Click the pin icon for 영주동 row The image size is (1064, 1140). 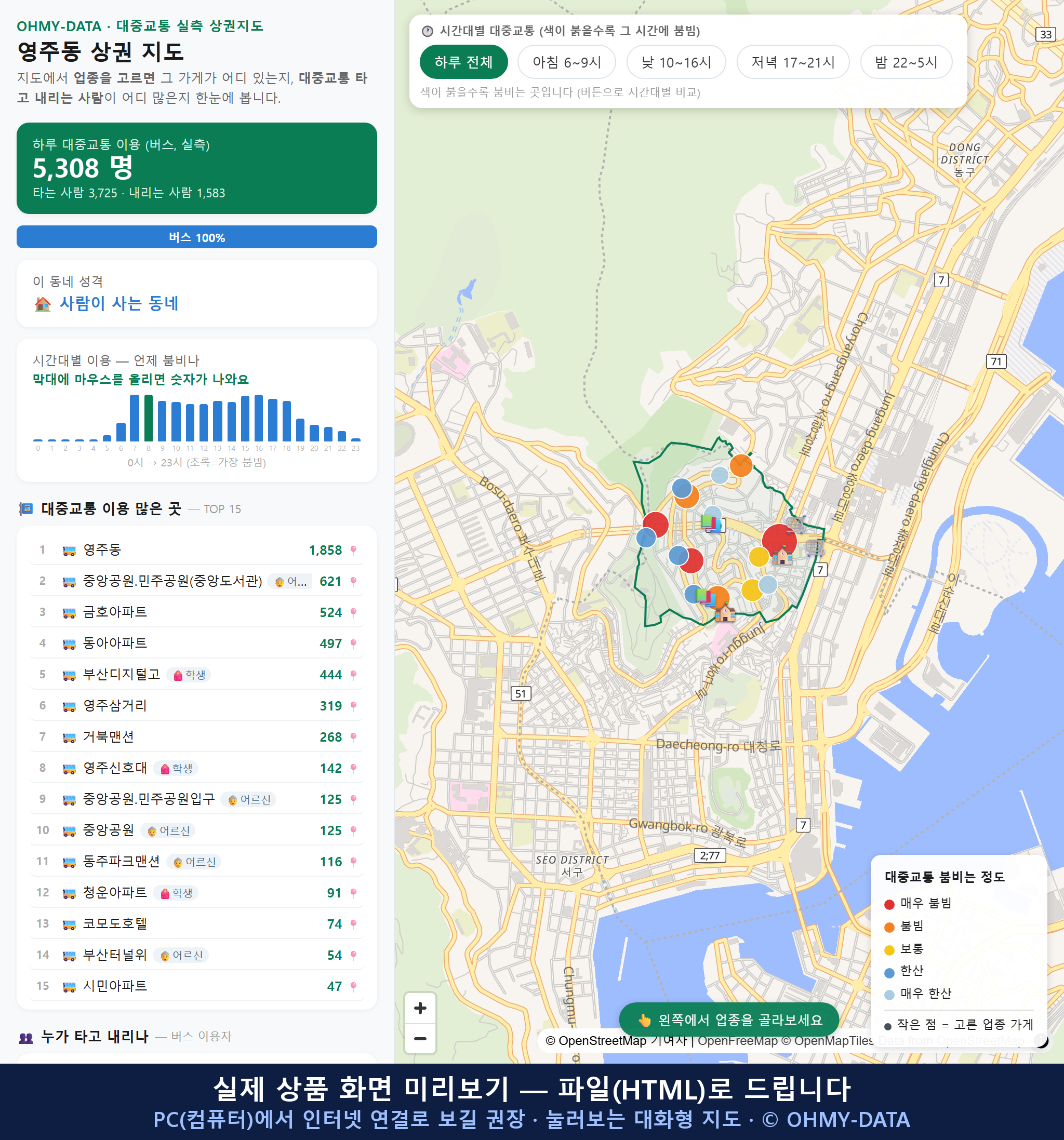pyautogui.click(x=353, y=551)
